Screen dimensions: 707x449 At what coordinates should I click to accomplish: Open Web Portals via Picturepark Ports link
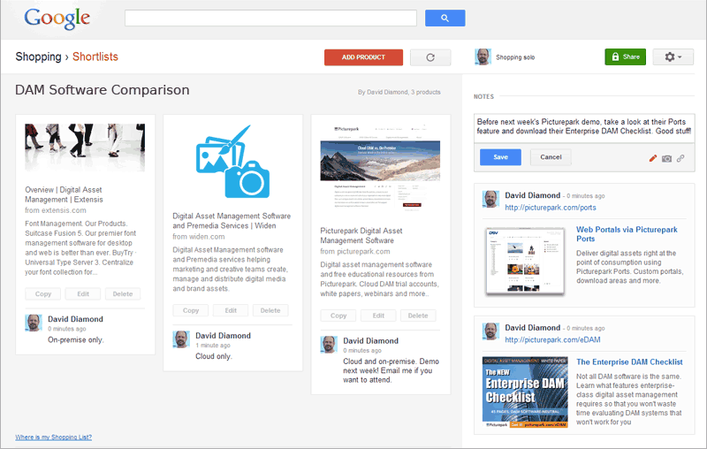pos(627,234)
